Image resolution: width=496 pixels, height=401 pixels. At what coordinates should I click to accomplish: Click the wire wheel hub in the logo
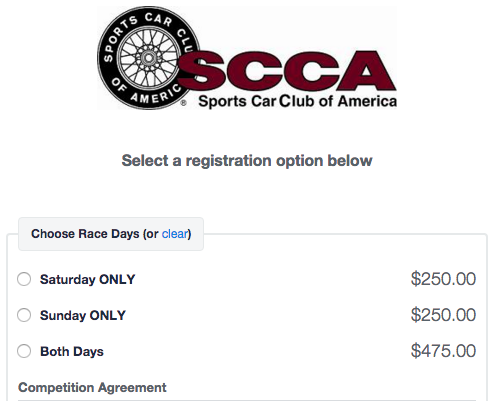coord(149,58)
